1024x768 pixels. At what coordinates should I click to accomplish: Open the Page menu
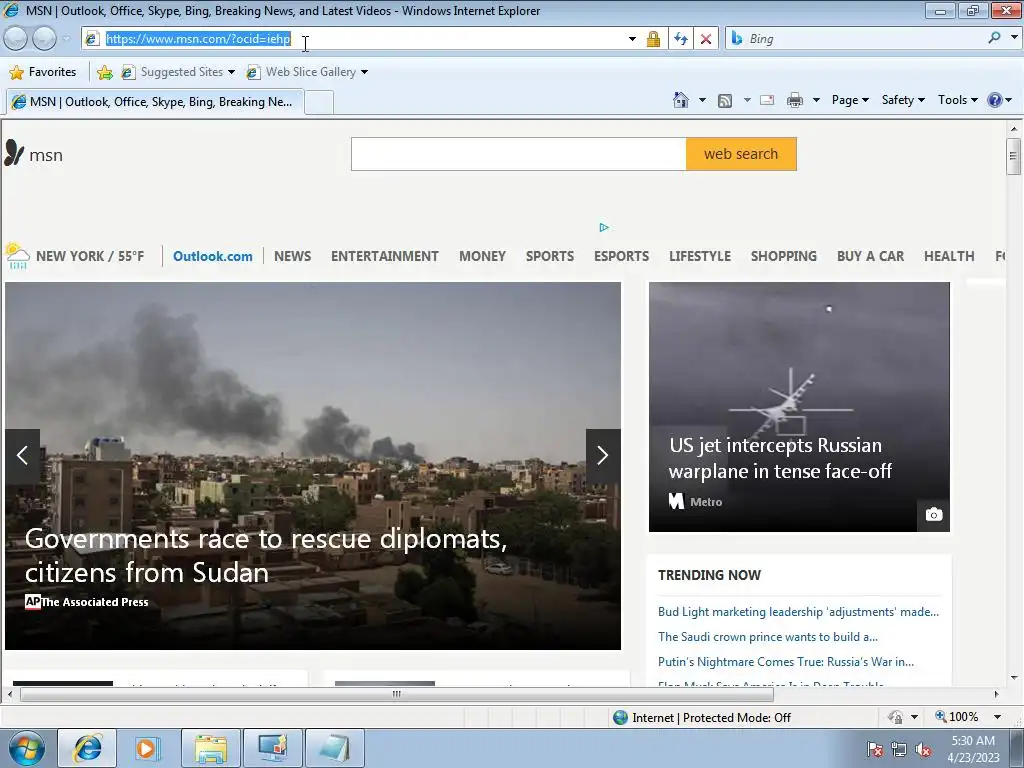click(x=850, y=100)
